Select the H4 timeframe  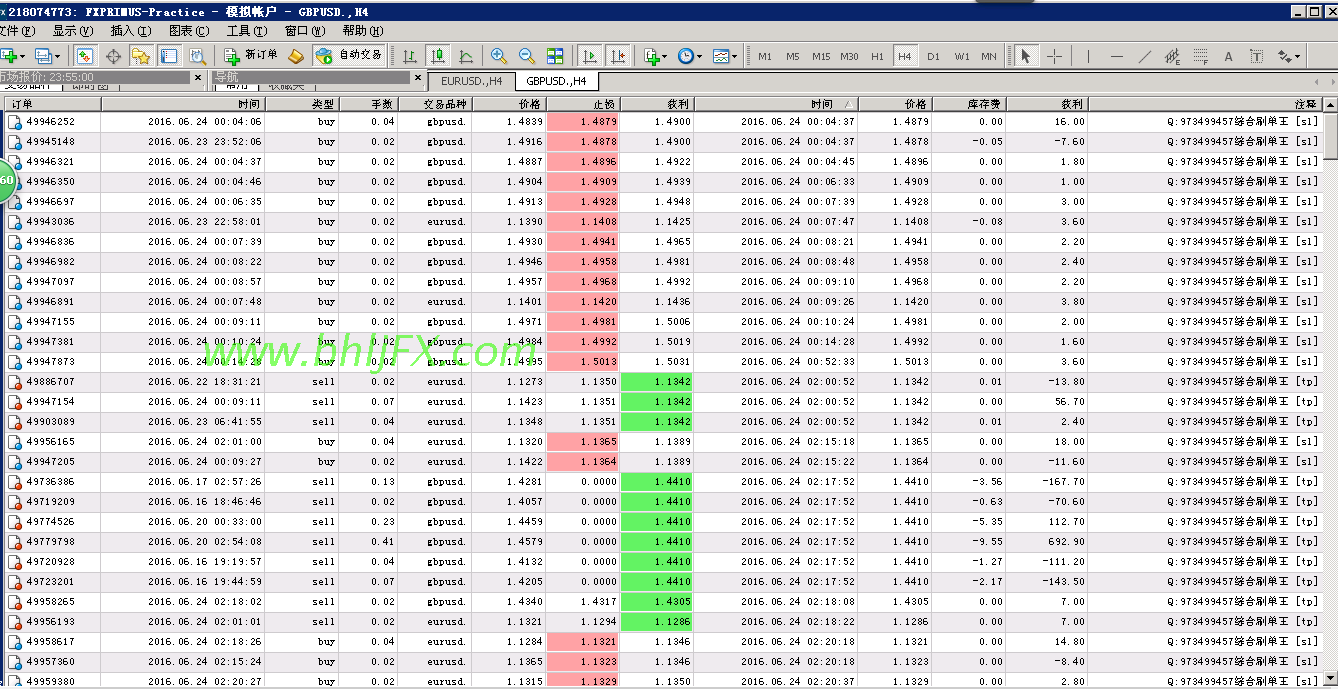pos(905,56)
